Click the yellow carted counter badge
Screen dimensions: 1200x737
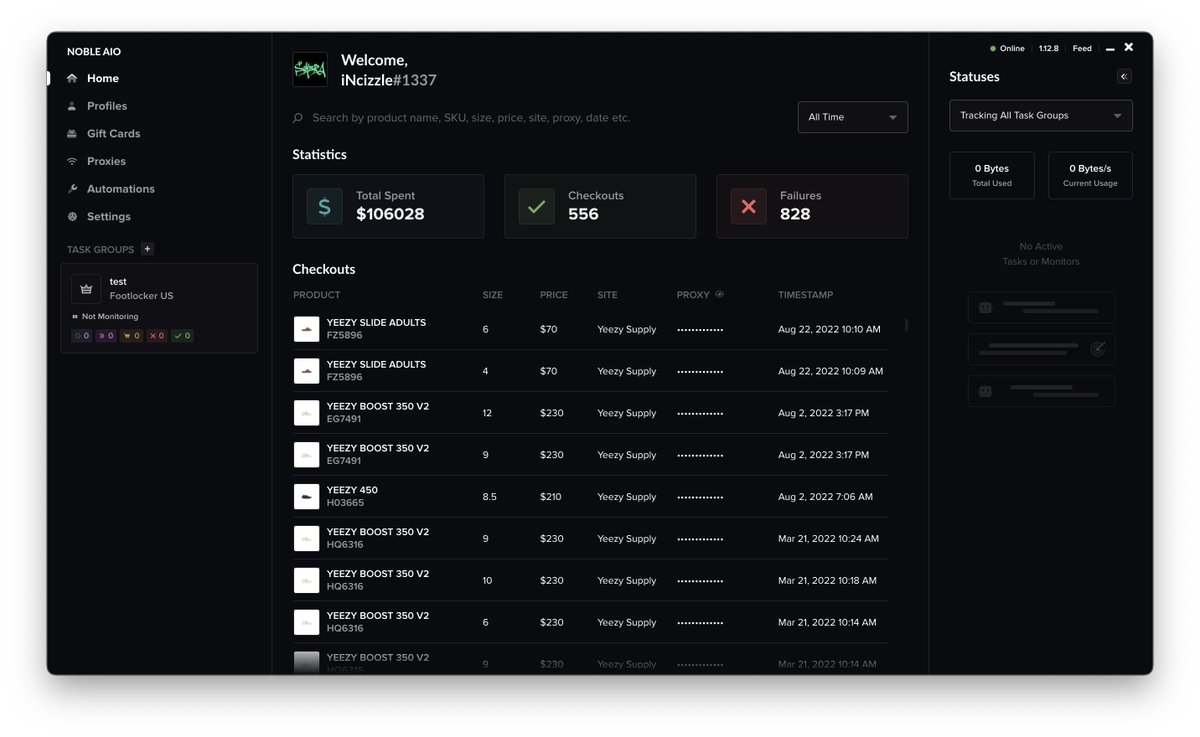coord(131,336)
